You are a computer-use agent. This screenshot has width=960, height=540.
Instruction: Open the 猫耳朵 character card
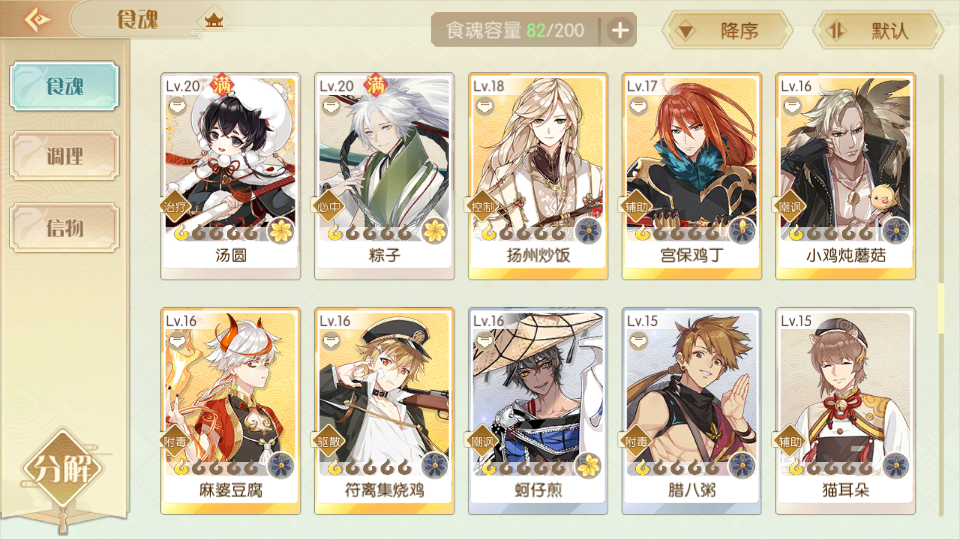pos(846,411)
